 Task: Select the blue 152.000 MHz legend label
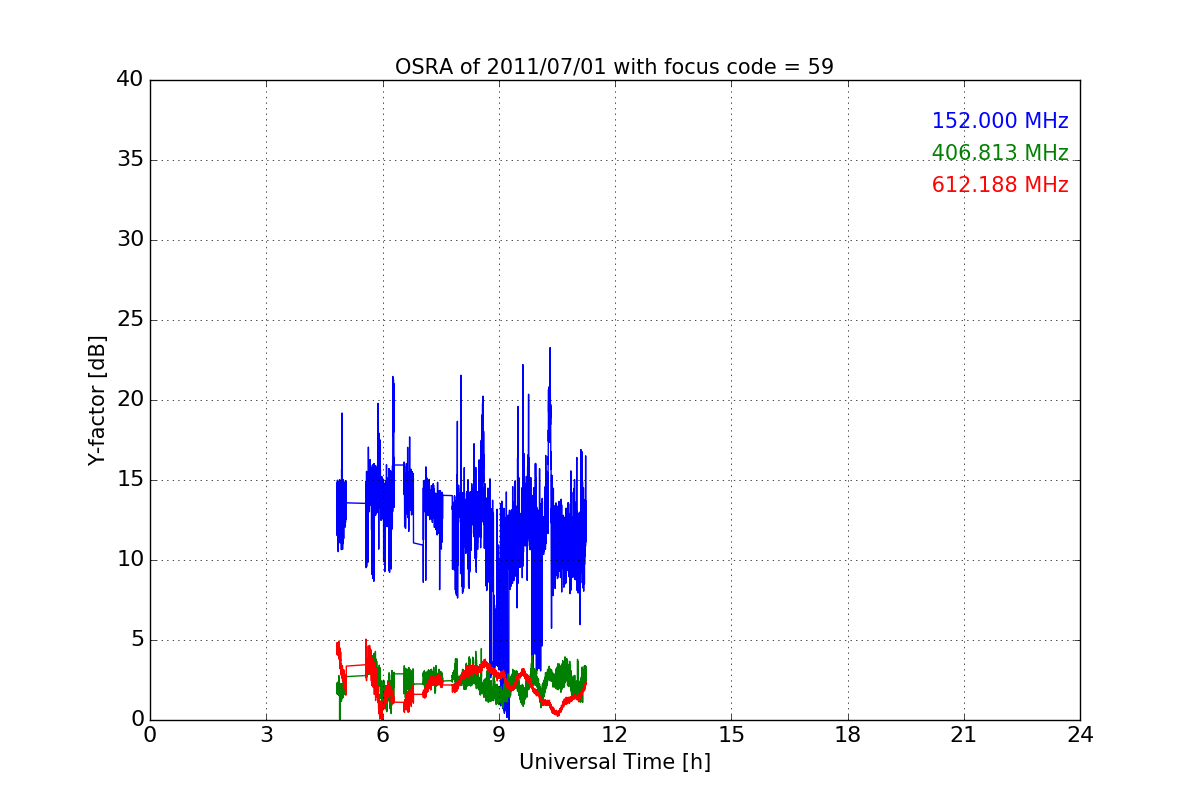point(1000,121)
